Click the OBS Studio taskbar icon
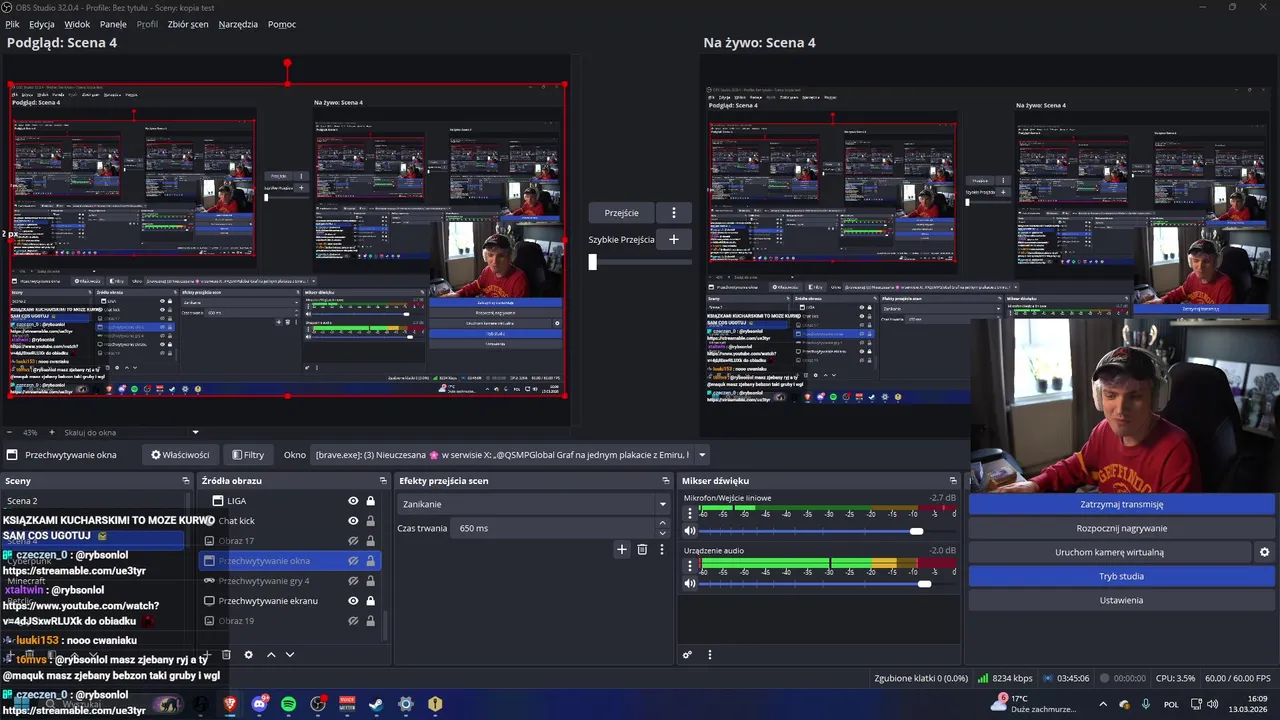Image resolution: width=1280 pixels, height=720 pixels. (x=318, y=704)
